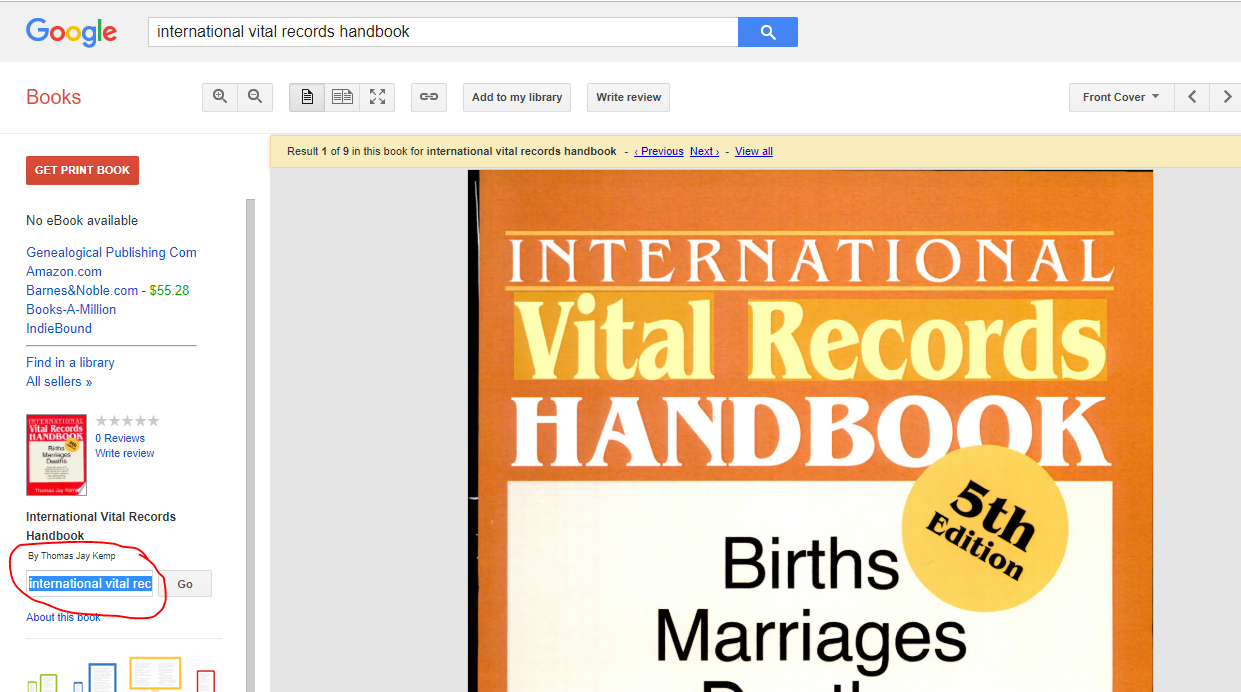Click the zoom in magnifier icon
1241x692 pixels.
click(x=220, y=97)
